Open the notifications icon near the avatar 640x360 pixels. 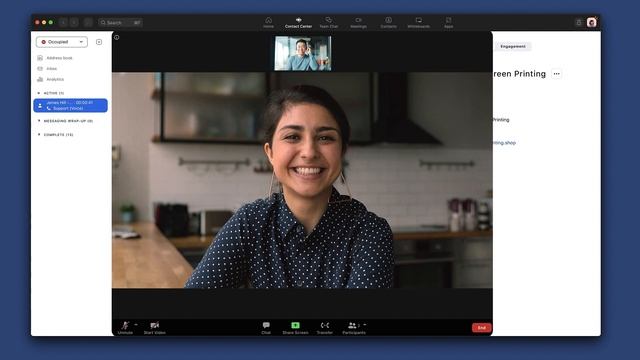coord(579,22)
